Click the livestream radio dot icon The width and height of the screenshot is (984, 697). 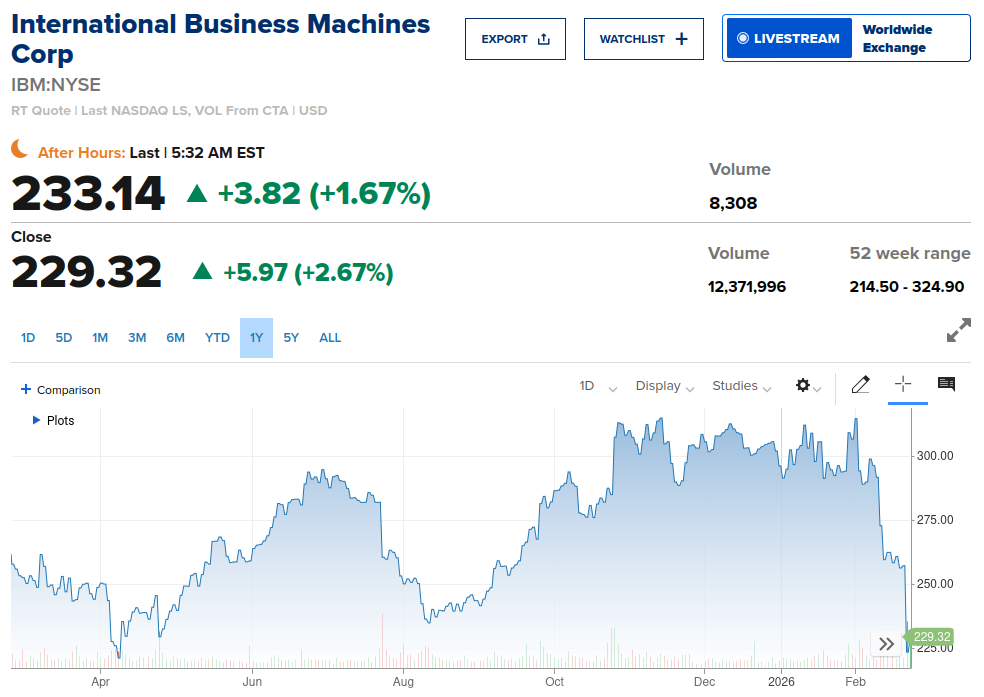(742, 38)
